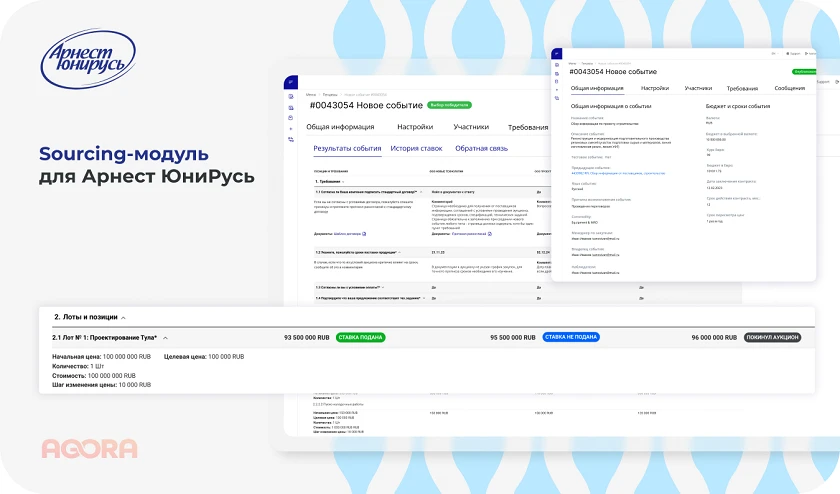Open Настройки tab in front window
The height and width of the screenshot is (494, 840).
655,88
